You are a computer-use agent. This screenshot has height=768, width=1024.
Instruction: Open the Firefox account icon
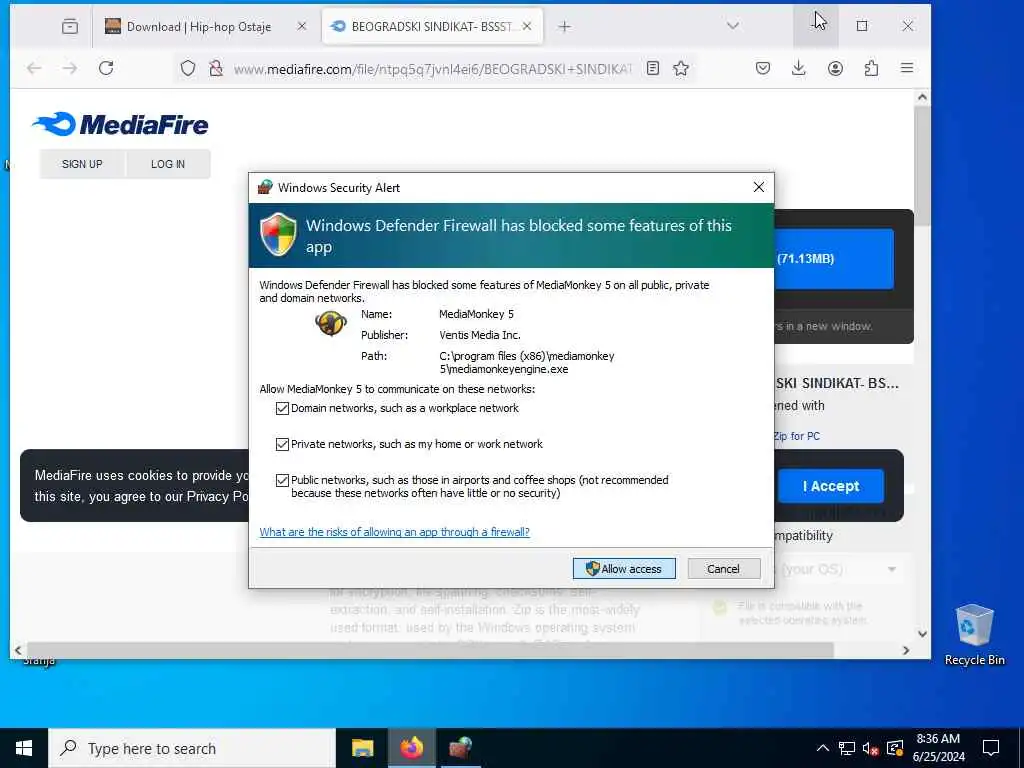pyautogui.click(x=835, y=68)
